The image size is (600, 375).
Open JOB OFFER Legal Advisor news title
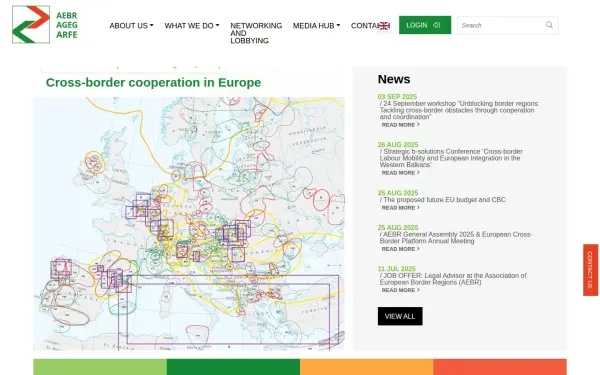pyautogui.click(x=453, y=279)
